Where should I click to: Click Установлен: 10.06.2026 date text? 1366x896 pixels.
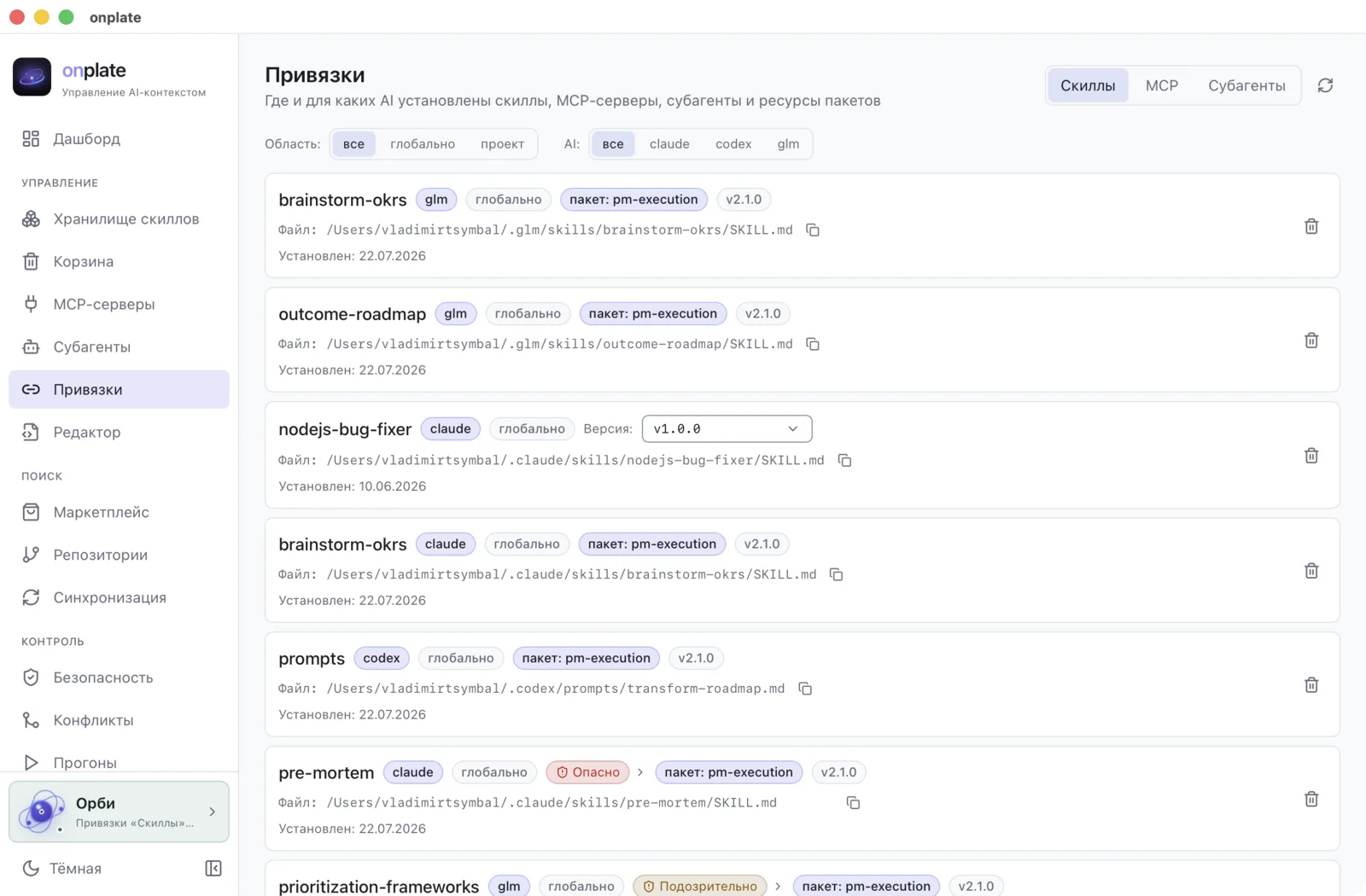coord(352,486)
